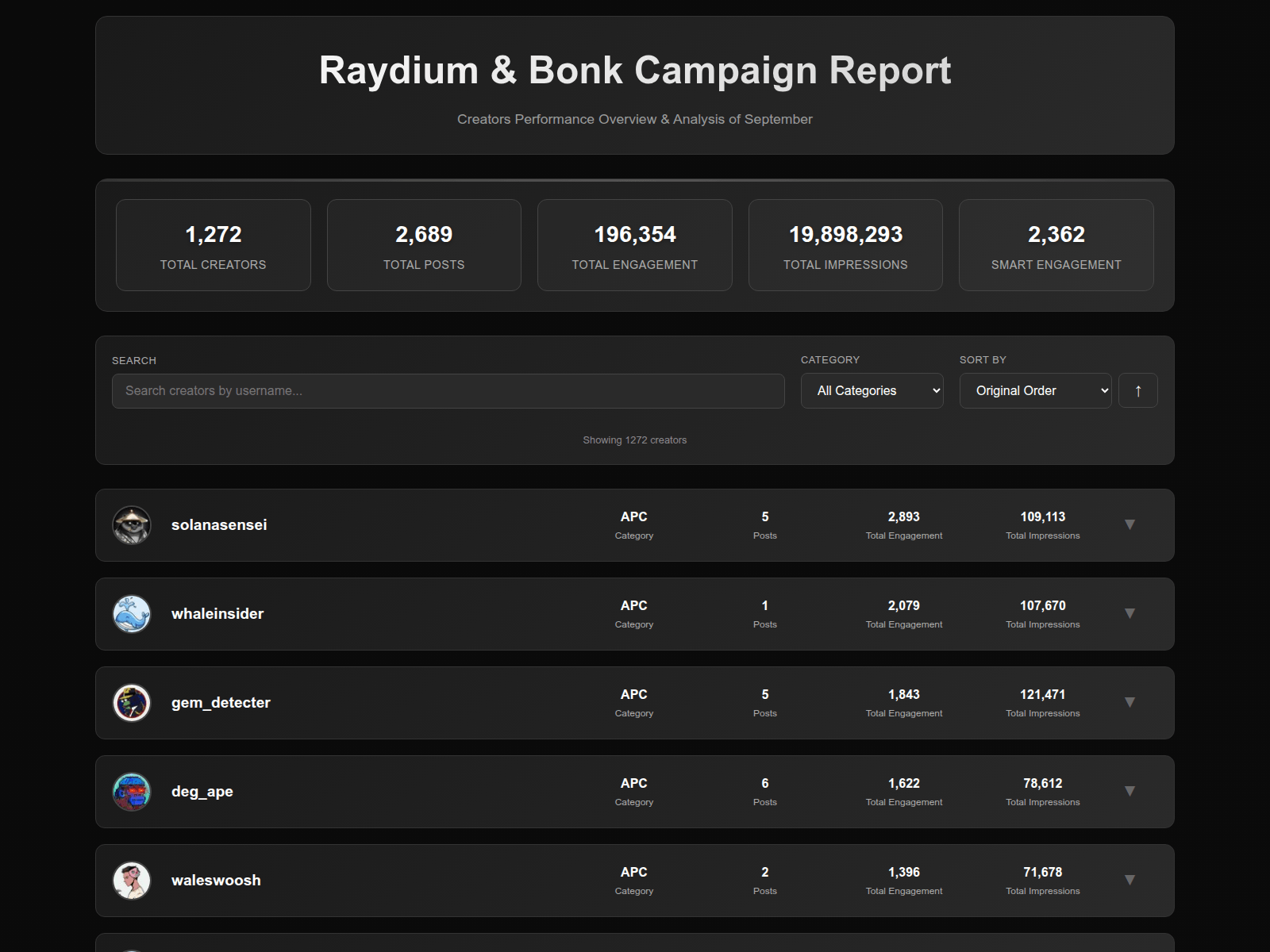The width and height of the screenshot is (1270, 952).
Task: Click whaleinsider's 2,079 total engagement value
Action: tap(904, 605)
